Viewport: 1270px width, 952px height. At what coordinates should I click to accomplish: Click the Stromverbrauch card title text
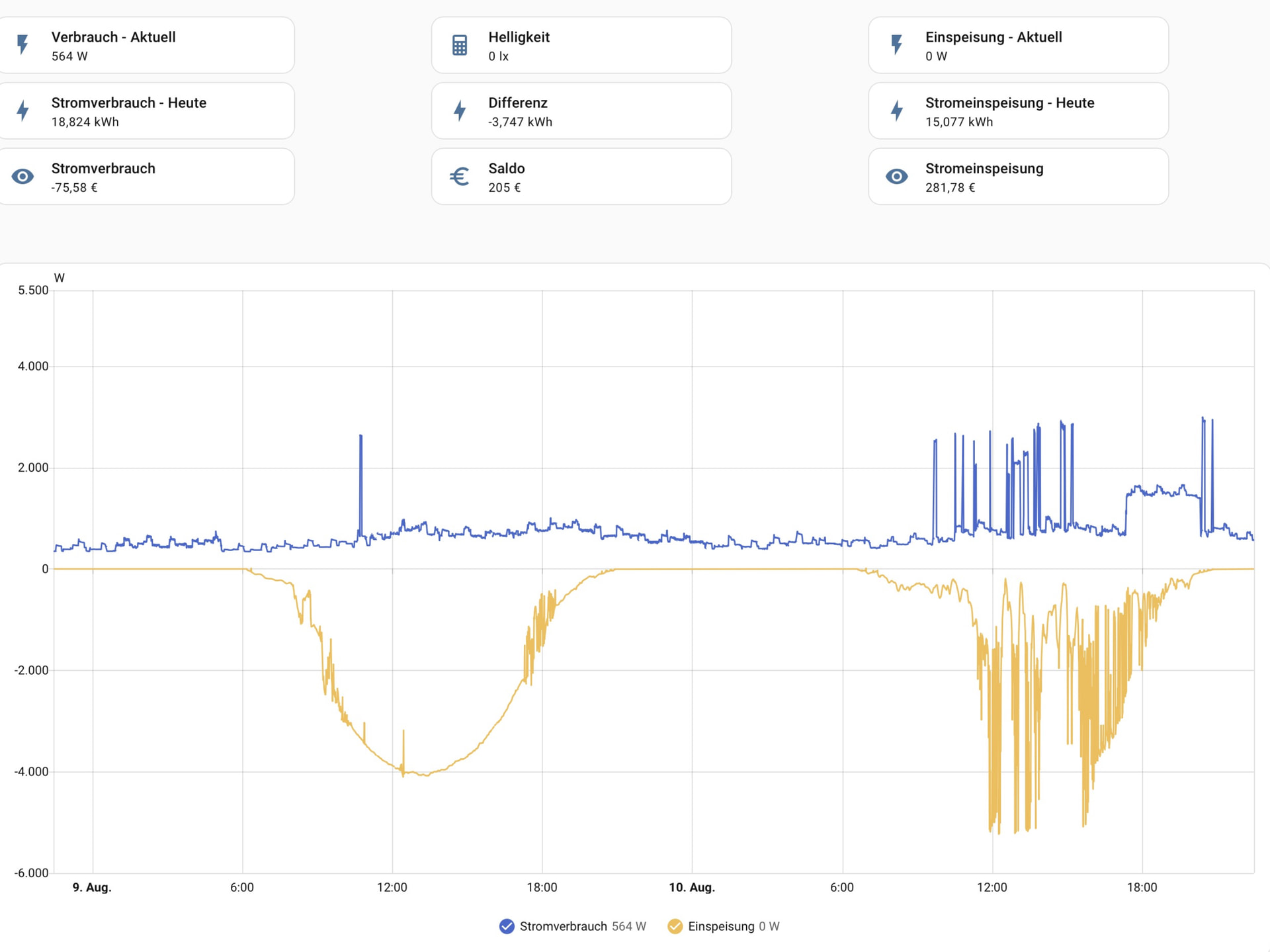[x=103, y=169]
